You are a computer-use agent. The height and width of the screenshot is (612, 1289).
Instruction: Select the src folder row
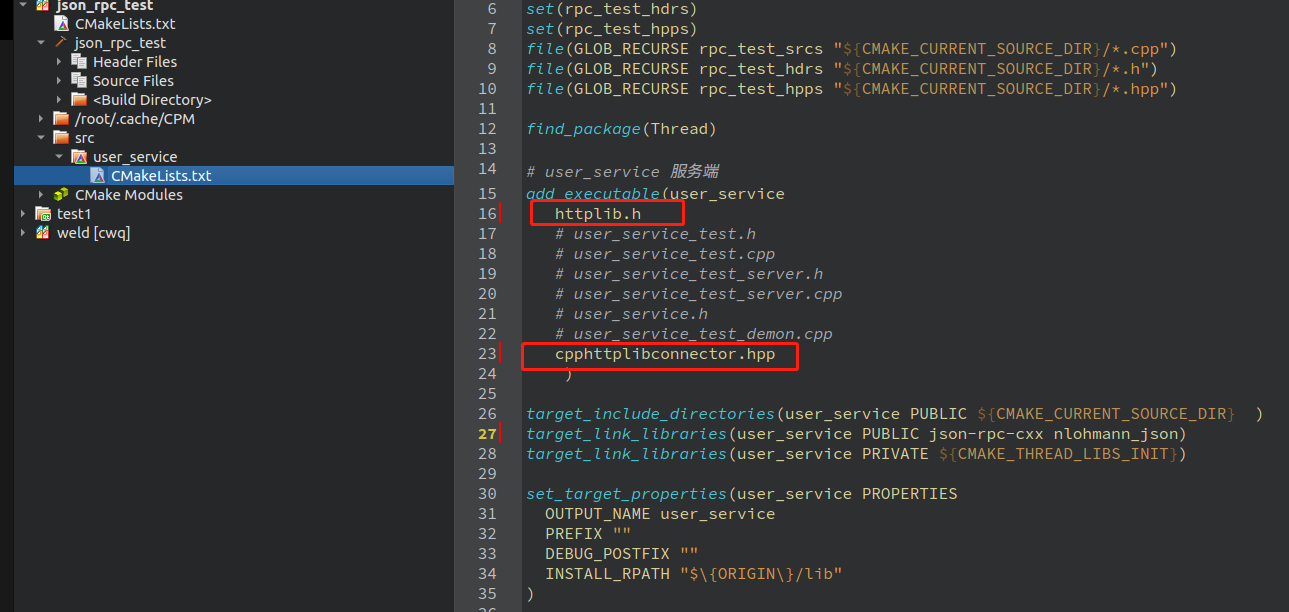[x=234, y=137]
